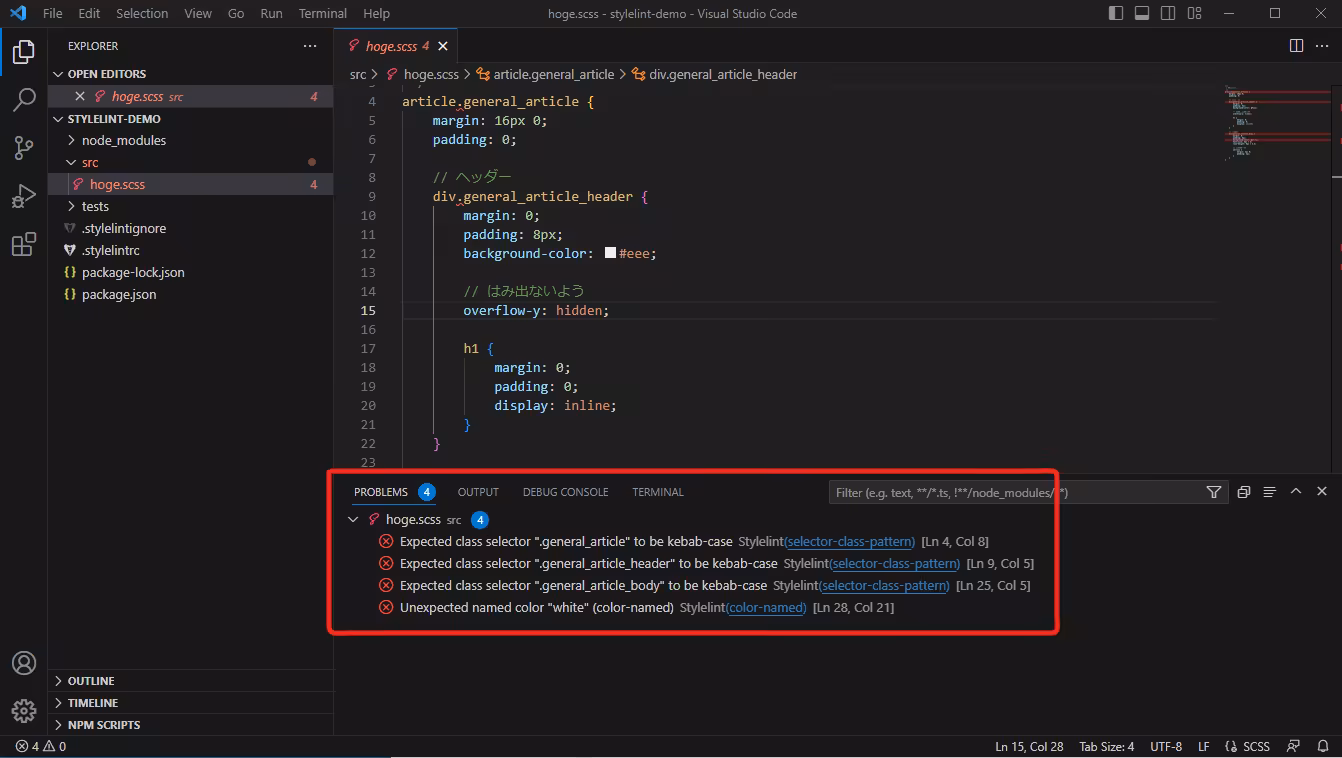Open selector-class-pattern link for .general_article error

pyautogui.click(x=850, y=542)
